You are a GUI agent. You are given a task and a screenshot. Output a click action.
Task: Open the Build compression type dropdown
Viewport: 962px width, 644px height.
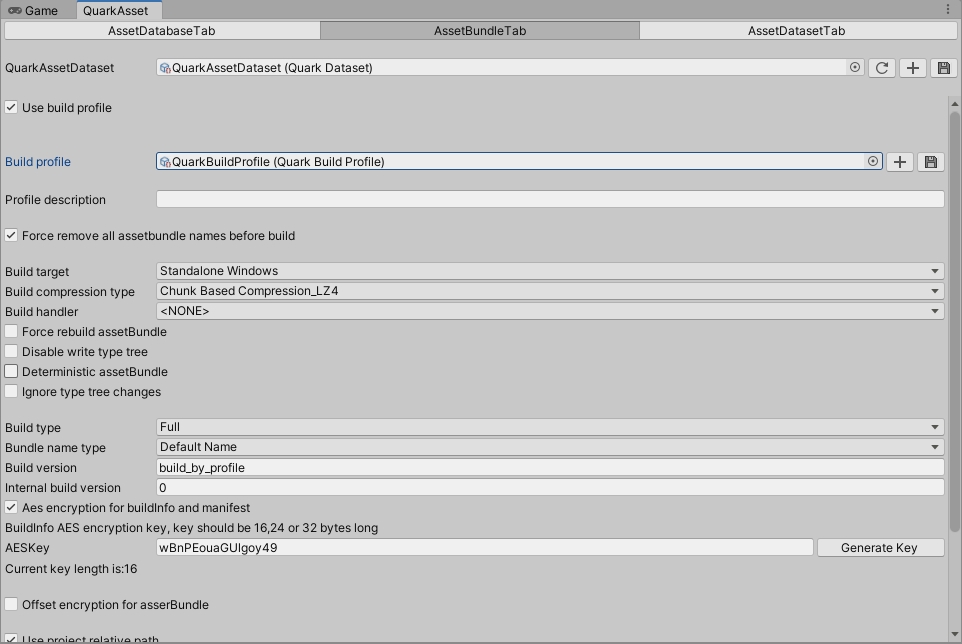550,291
